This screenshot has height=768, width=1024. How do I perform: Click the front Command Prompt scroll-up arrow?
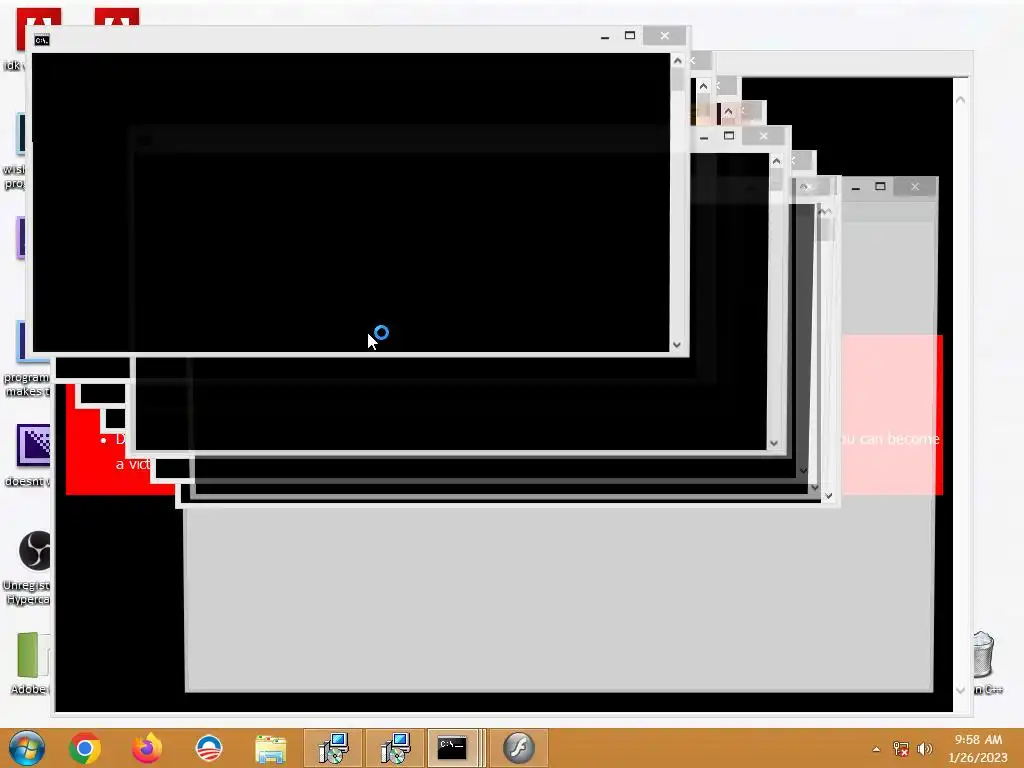point(677,61)
